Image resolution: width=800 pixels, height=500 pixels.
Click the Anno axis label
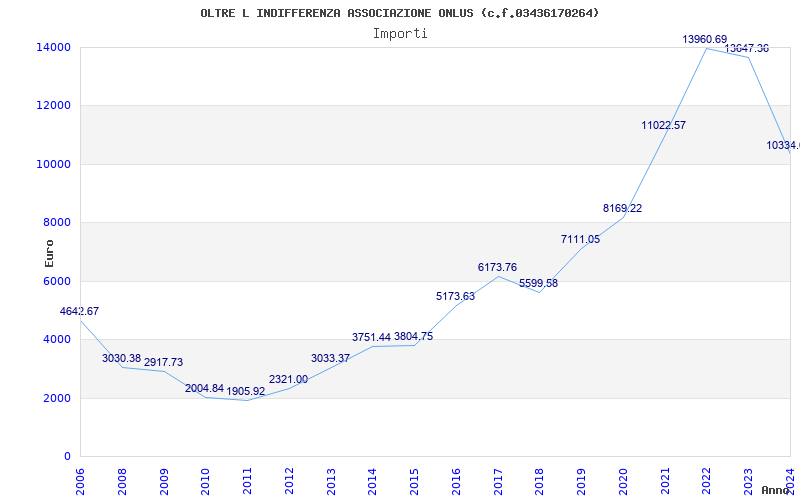775,490
